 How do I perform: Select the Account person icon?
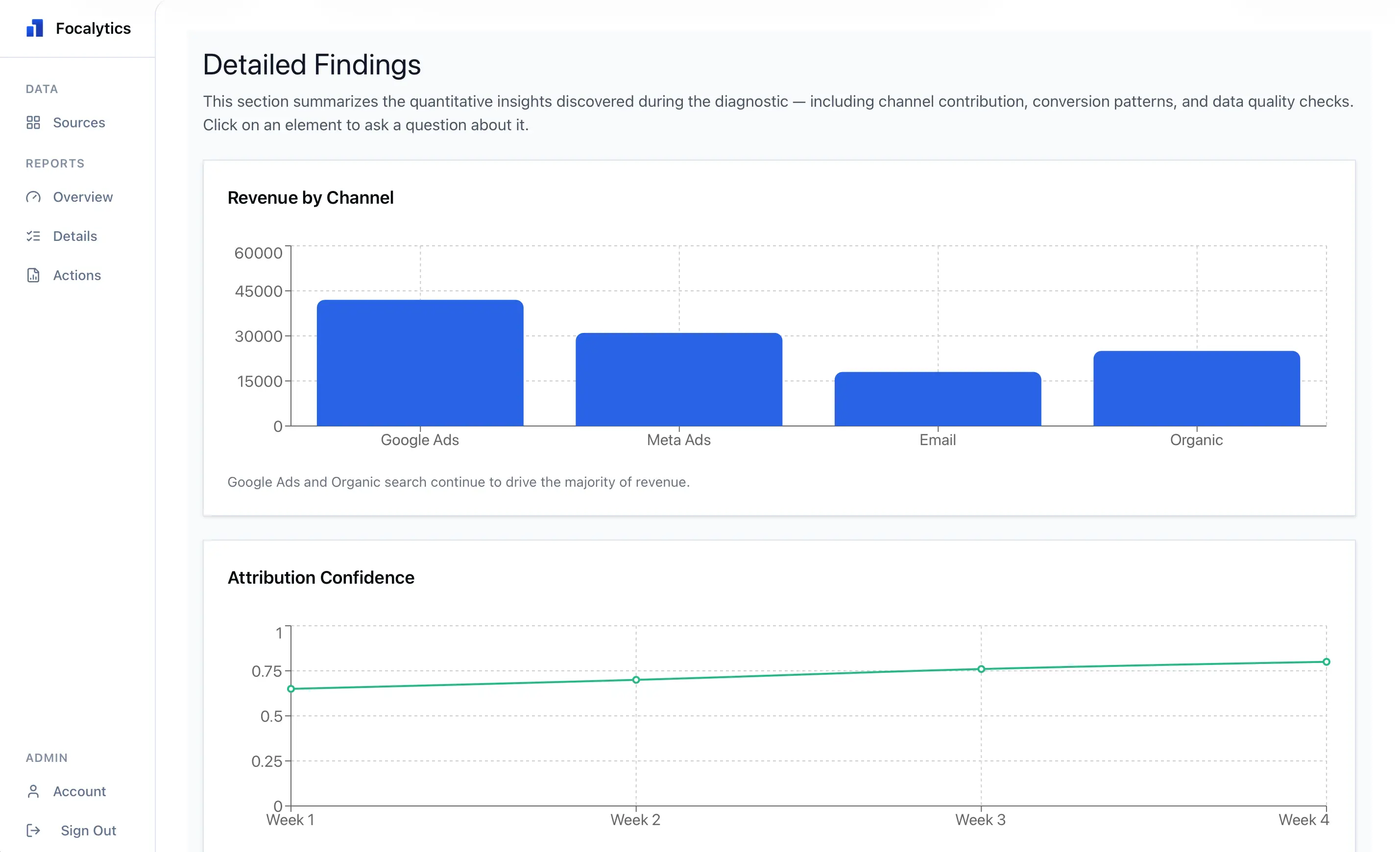[x=33, y=791]
